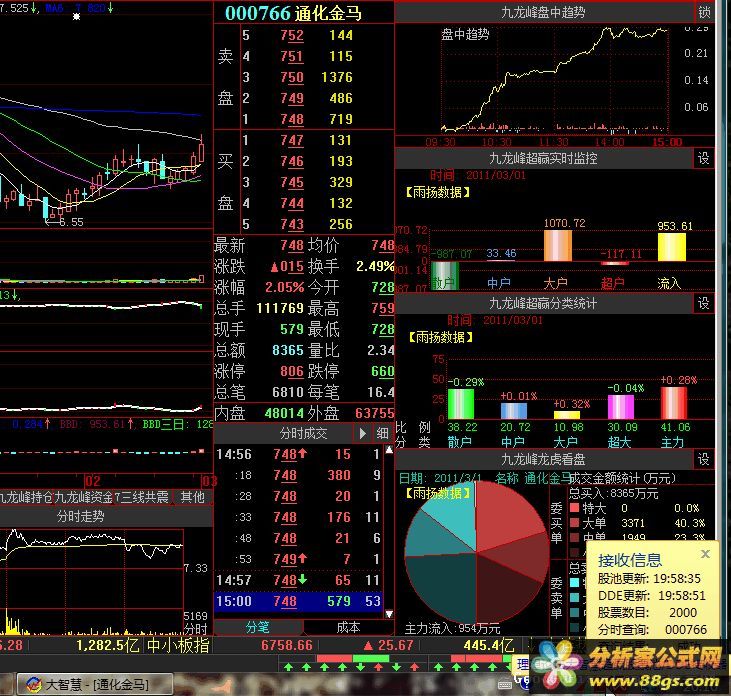Click the turnover value 1,282.5亿
Screen dimensions: 731x696
coord(108,645)
